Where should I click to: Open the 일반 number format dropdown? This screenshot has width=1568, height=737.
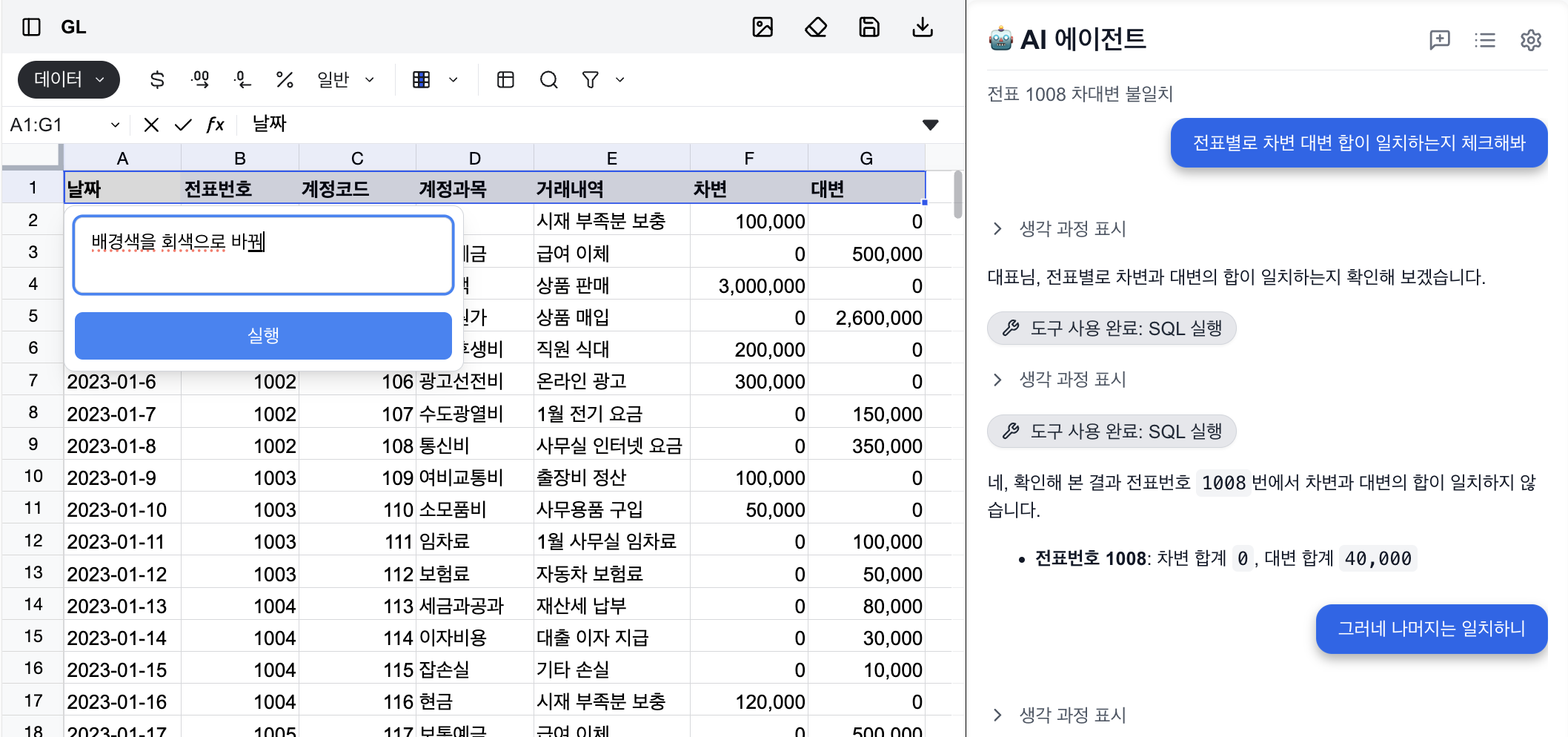[345, 80]
